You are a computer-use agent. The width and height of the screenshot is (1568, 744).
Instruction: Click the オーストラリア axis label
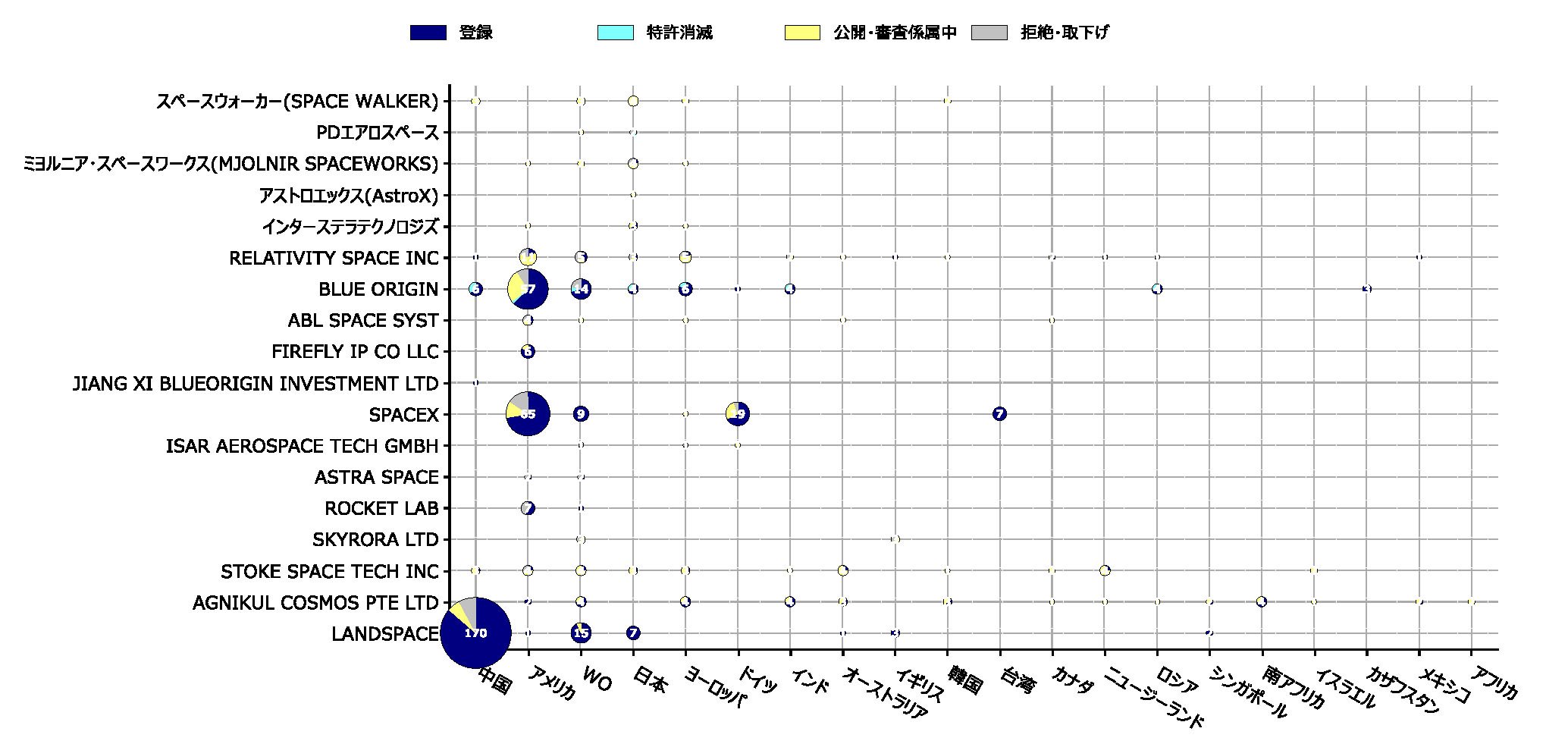click(886, 693)
